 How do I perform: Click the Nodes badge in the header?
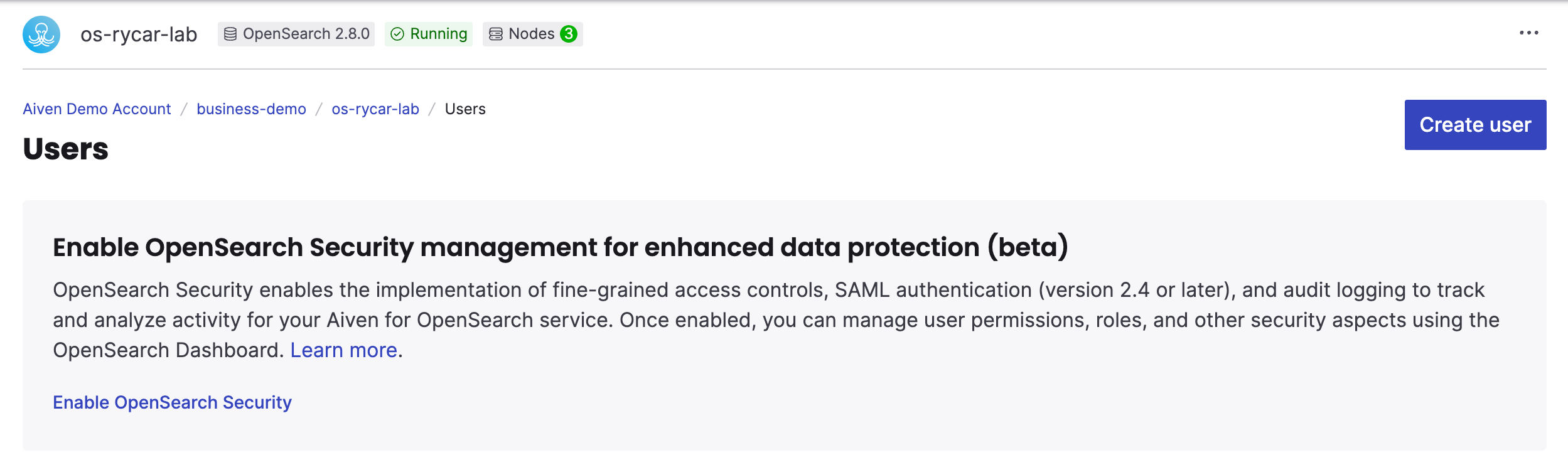point(533,35)
